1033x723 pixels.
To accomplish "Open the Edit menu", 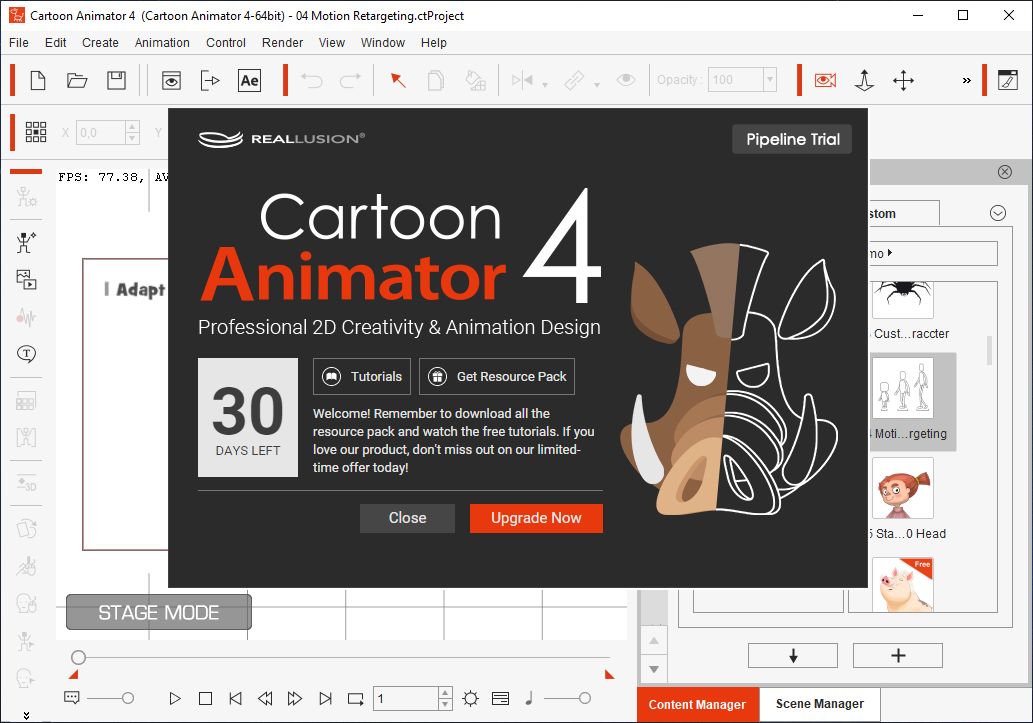I will 55,42.
